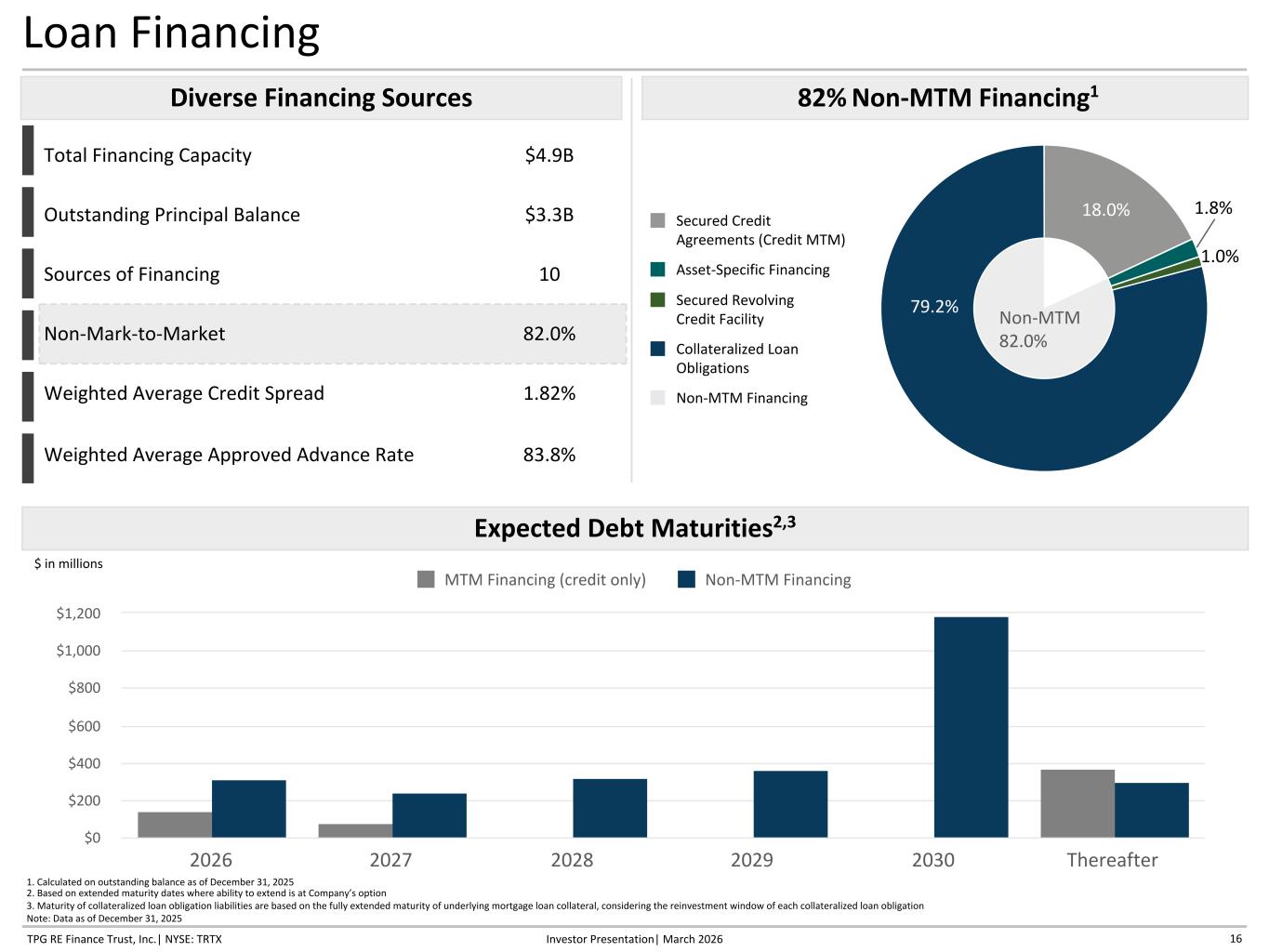The height and width of the screenshot is (952, 1269).
Task: Click the MTM Financing (credit only) legend square
Action: (426, 579)
